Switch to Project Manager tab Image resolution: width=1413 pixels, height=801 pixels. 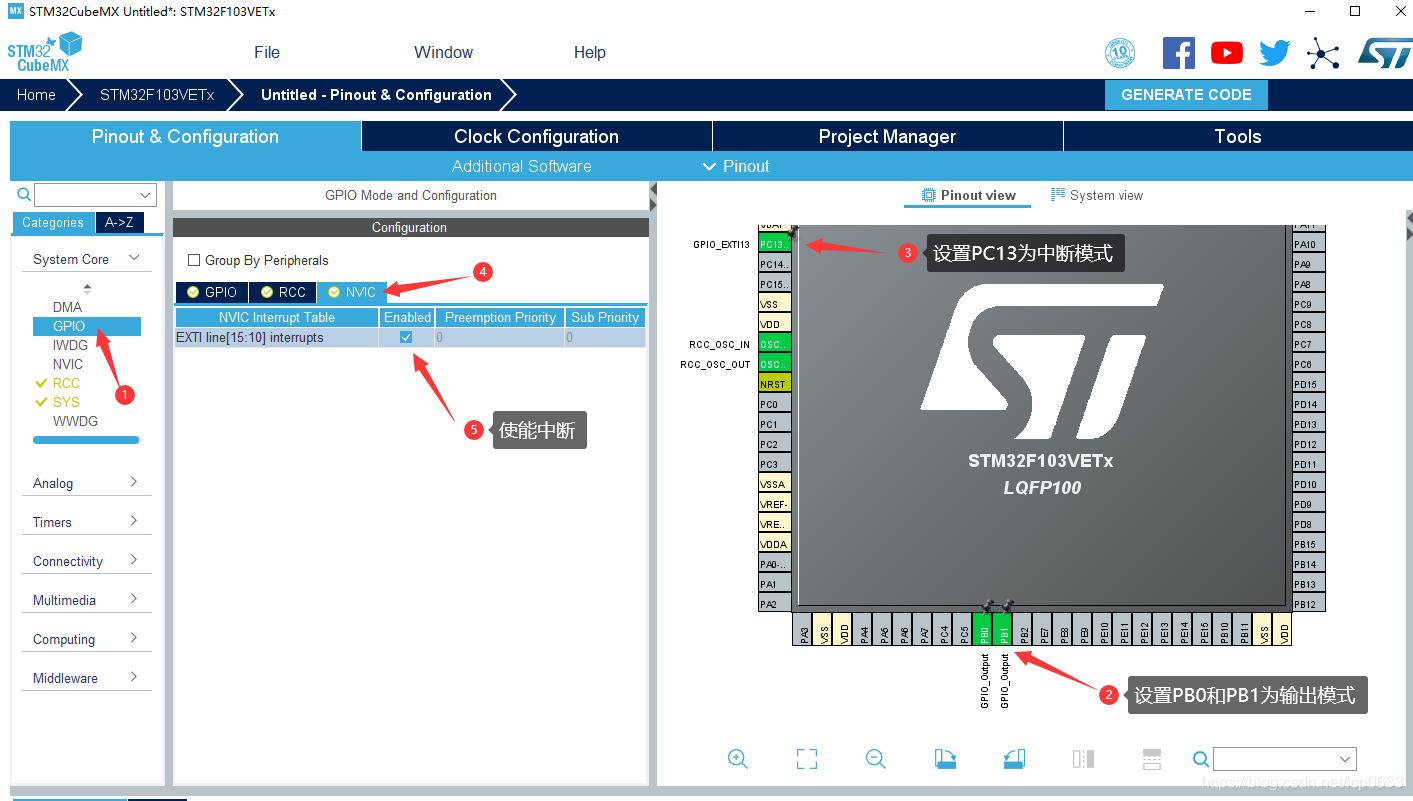coord(888,137)
